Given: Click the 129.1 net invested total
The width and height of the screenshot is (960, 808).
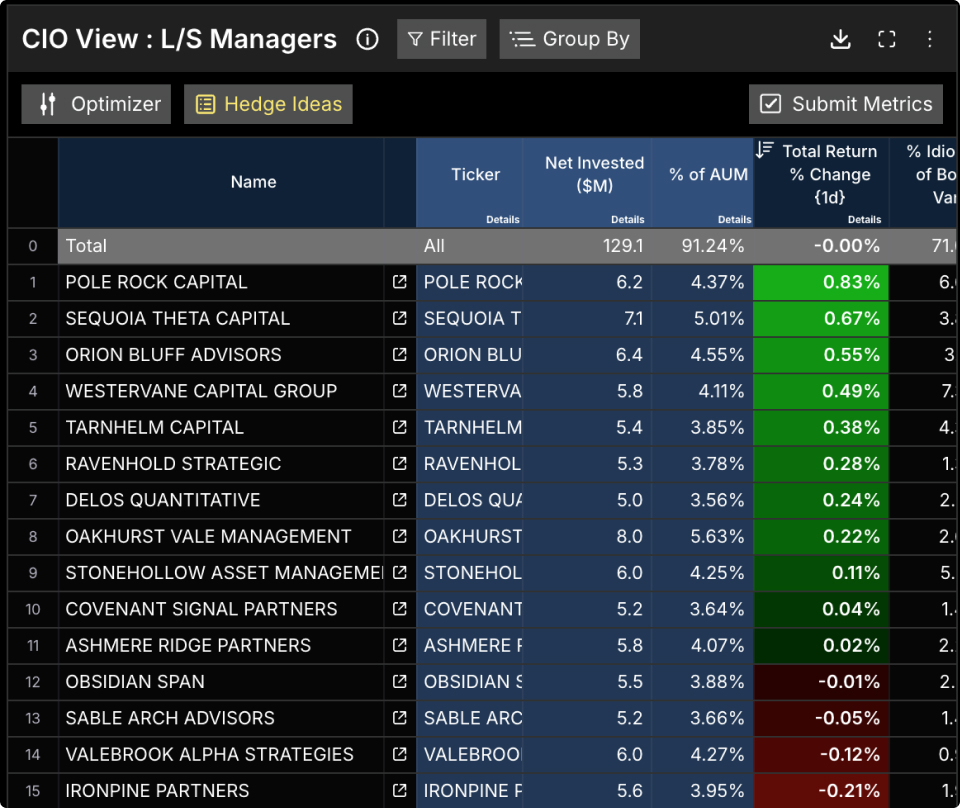Looking at the screenshot, I should click(587, 246).
